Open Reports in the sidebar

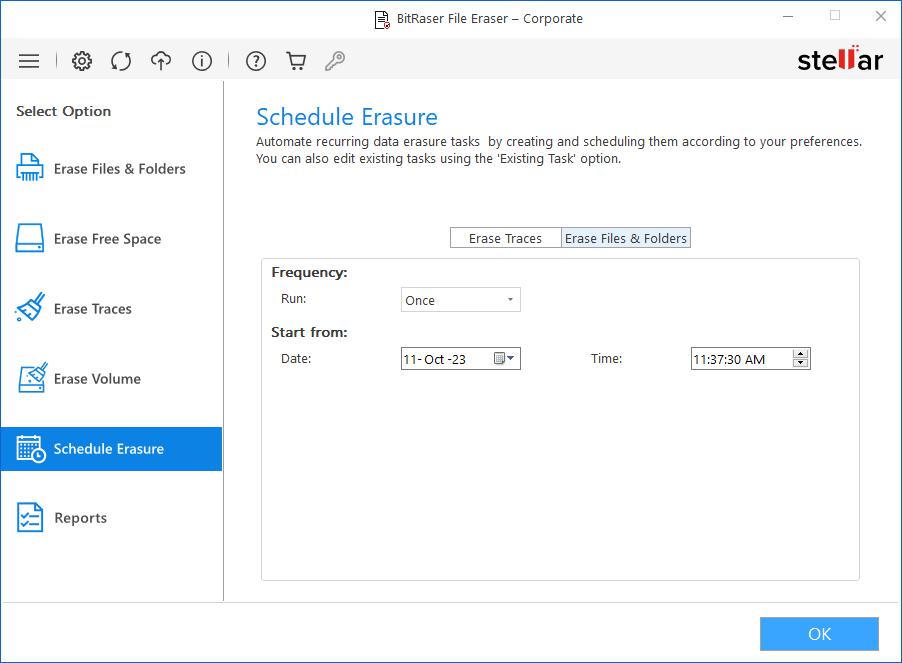tap(112, 518)
